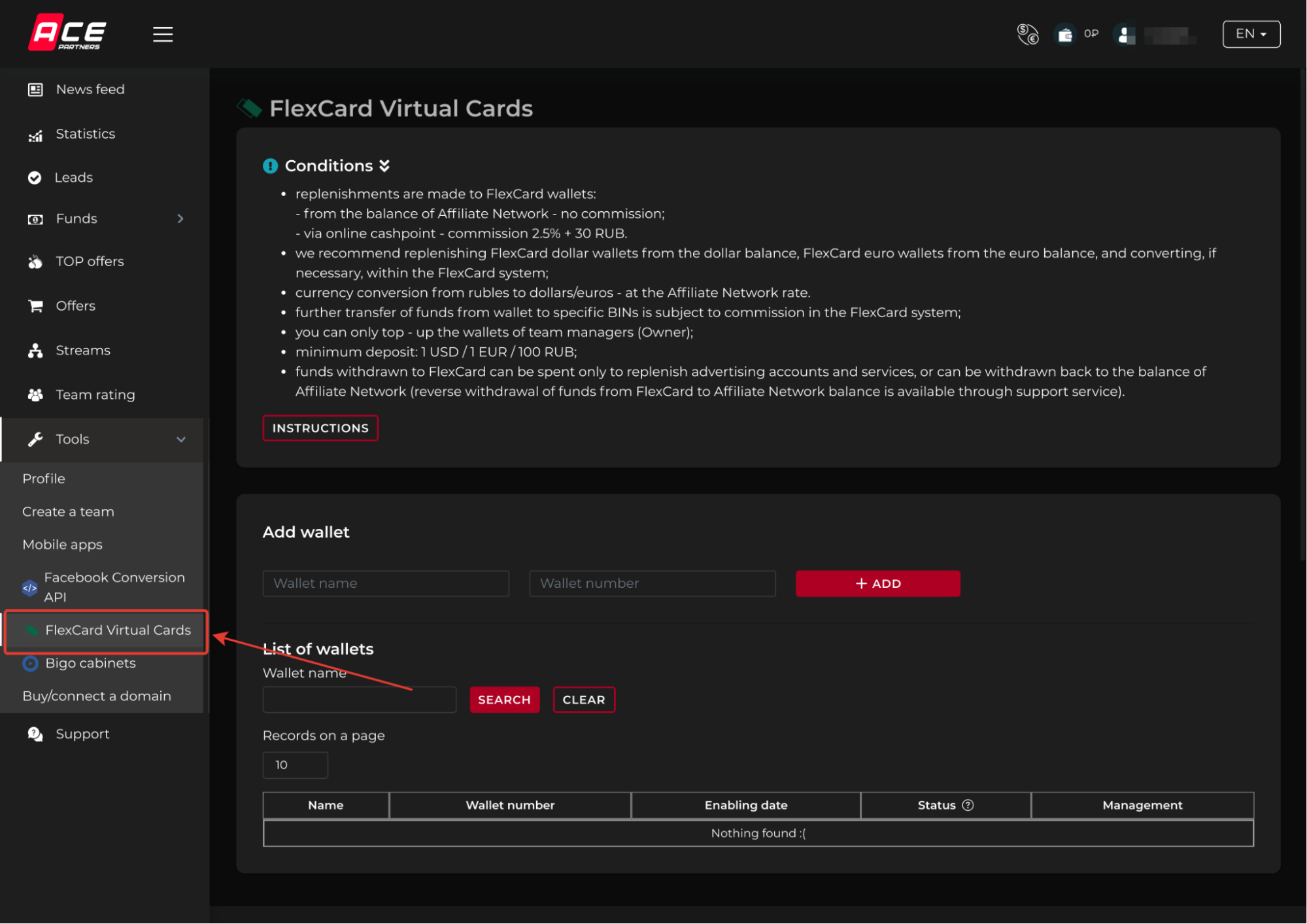The width and height of the screenshot is (1307, 924).
Task: Click the page vertical scrollbar
Action: tap(1302, 314)
